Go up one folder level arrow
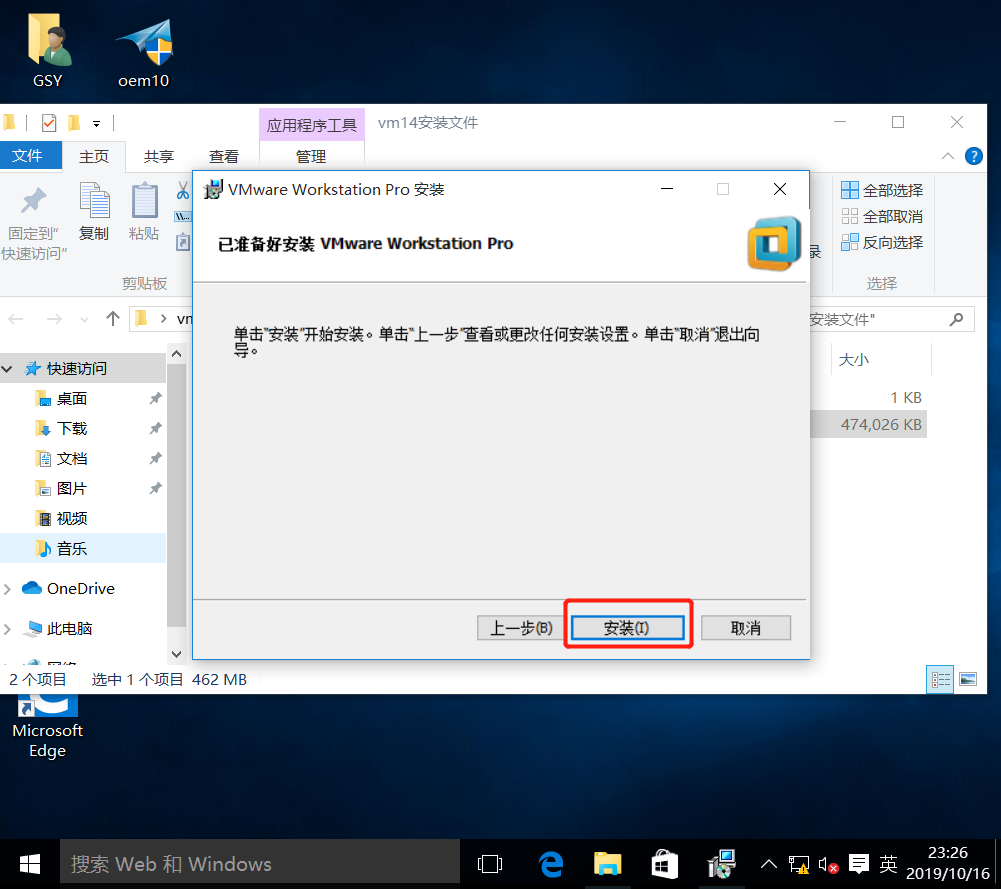 [113, 318]
